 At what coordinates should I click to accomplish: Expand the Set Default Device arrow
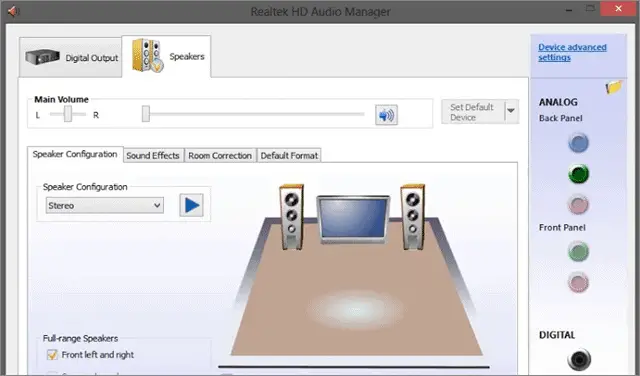511,111
